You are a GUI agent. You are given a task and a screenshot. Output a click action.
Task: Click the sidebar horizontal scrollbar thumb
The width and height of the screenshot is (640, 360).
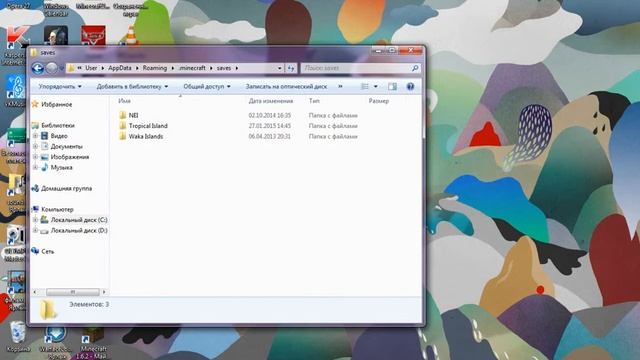(73, 292)
